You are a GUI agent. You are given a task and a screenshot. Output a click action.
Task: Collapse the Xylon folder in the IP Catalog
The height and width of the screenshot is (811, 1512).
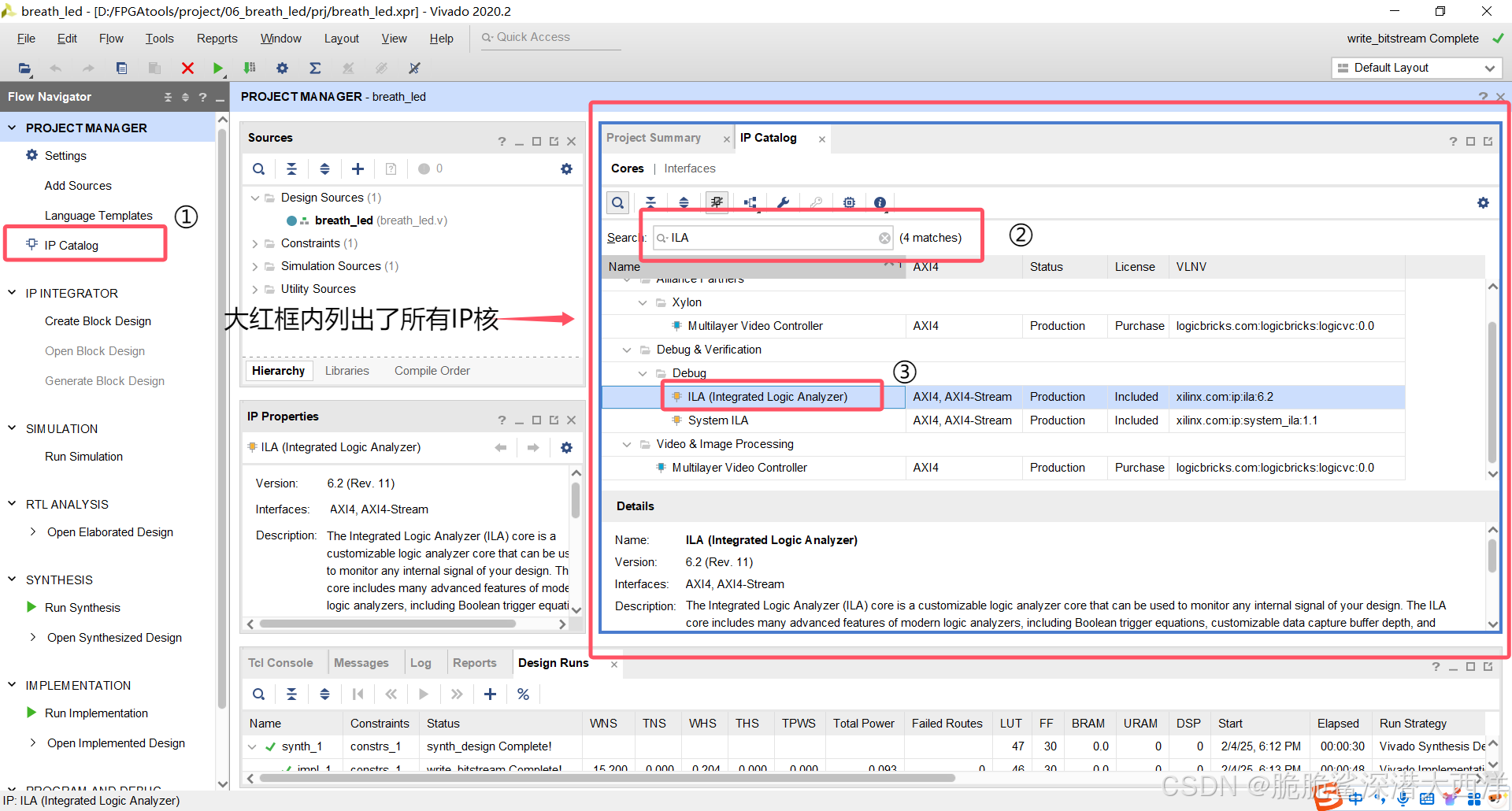coord(643,302)
